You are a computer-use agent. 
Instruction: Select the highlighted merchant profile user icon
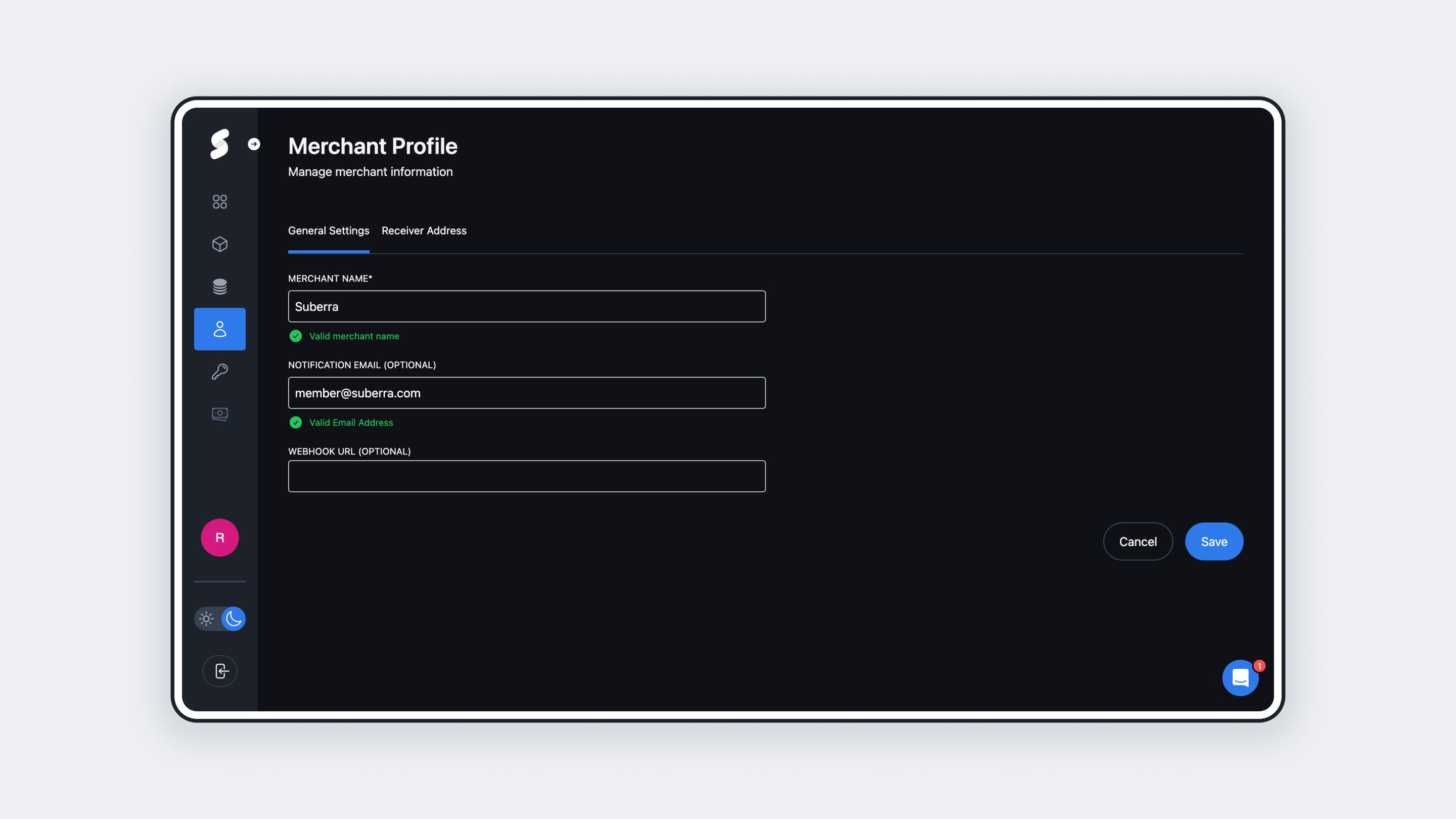[219, 329]
